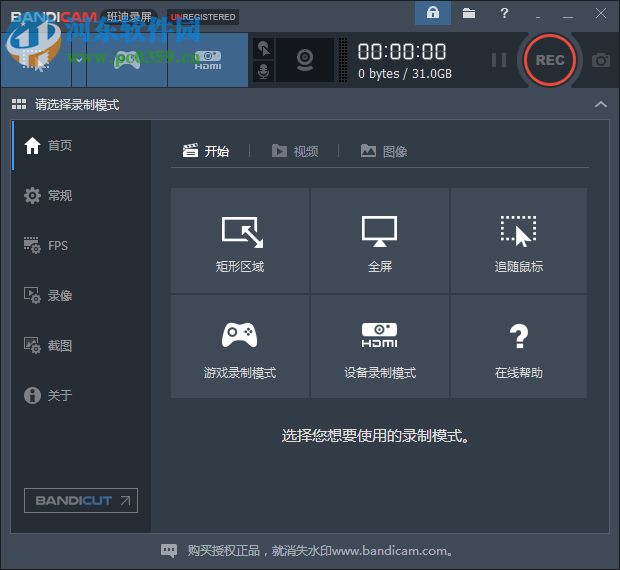Switch to the 图像 tab
620x570 pixels.
point(384,151)
